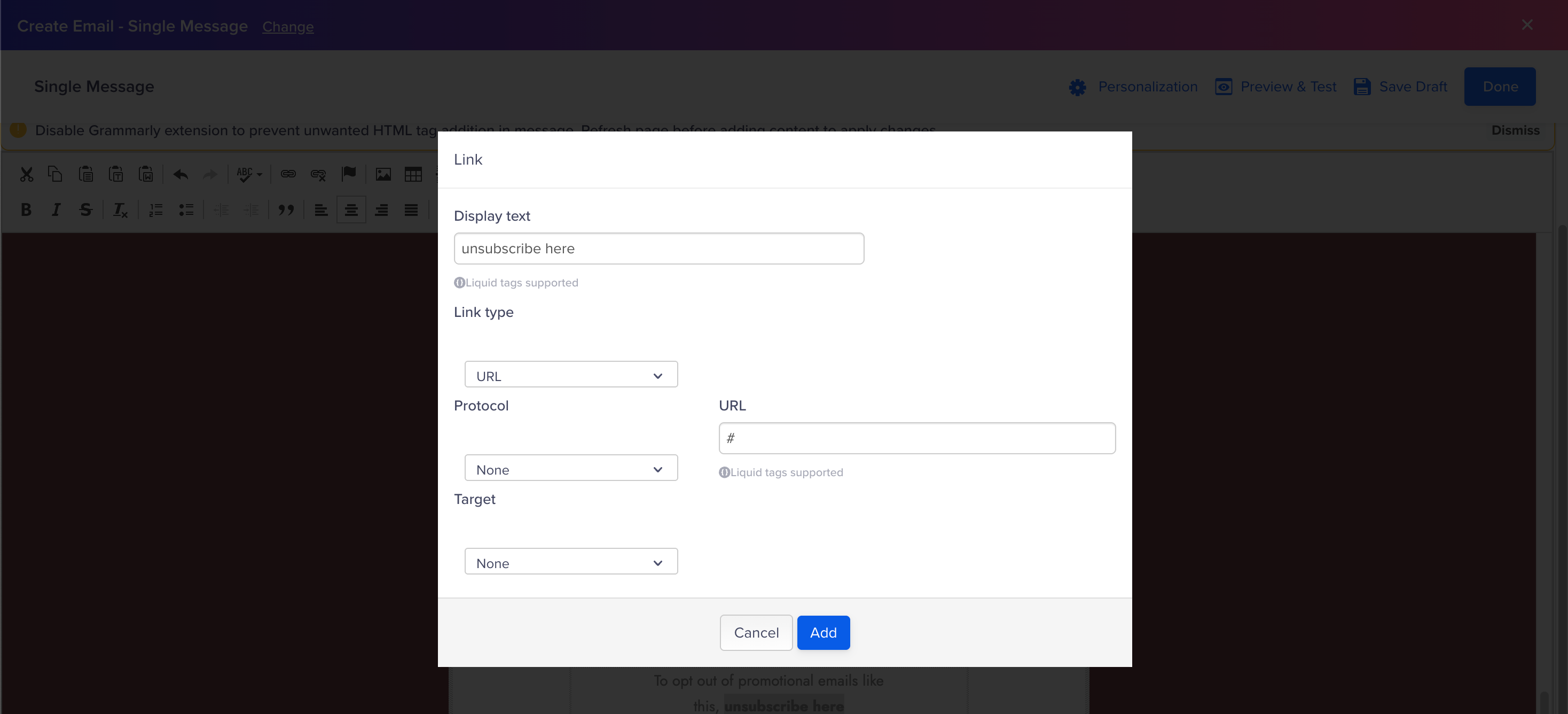Open Personalization settings
Image resolution: width=1568 pixels, height=714 pixels.
point(1133,87)
